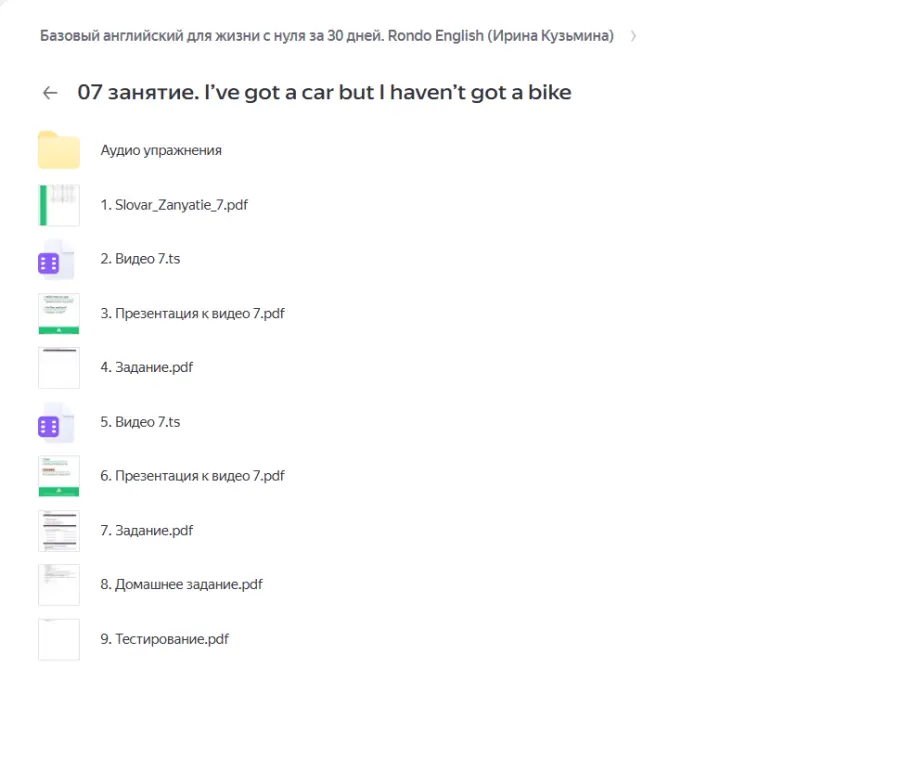
Task: Open the file named 8. Домашнее задание.pdf
Action: [181, 584]
